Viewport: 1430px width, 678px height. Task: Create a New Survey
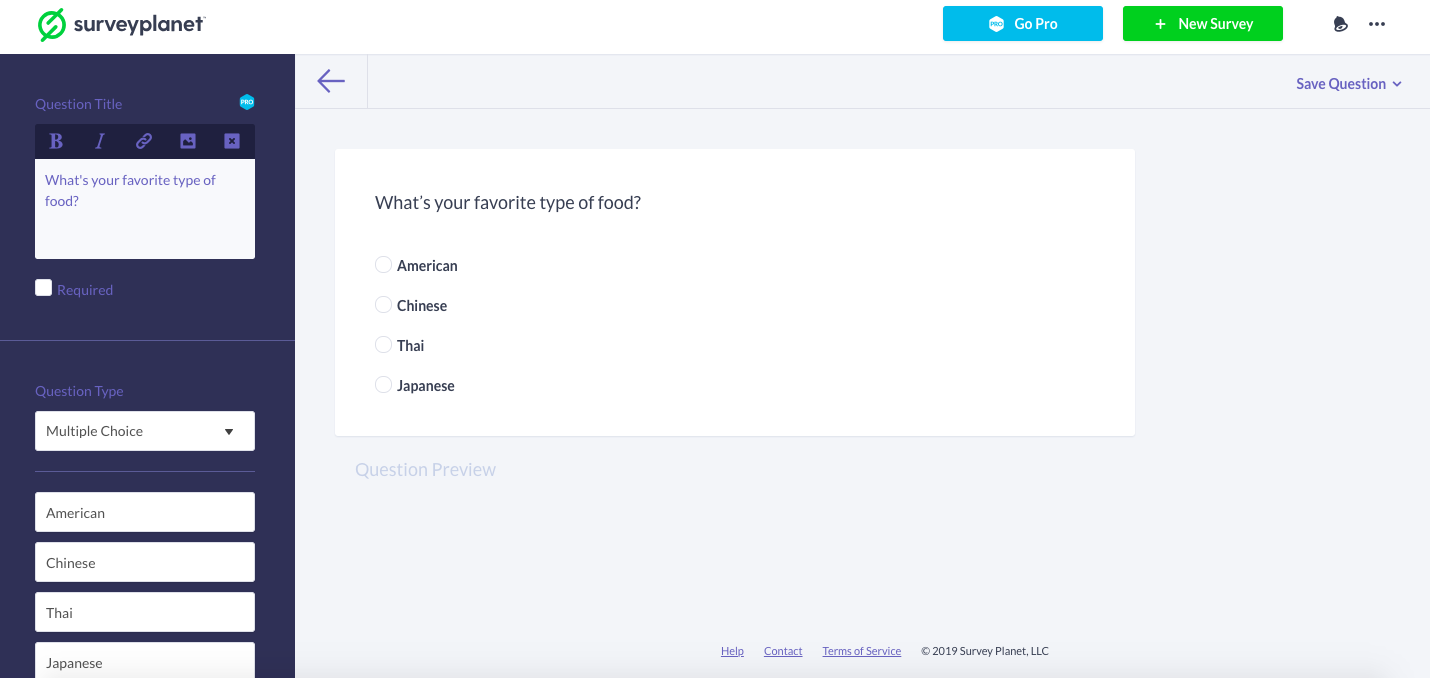[x=1202, y=24]
